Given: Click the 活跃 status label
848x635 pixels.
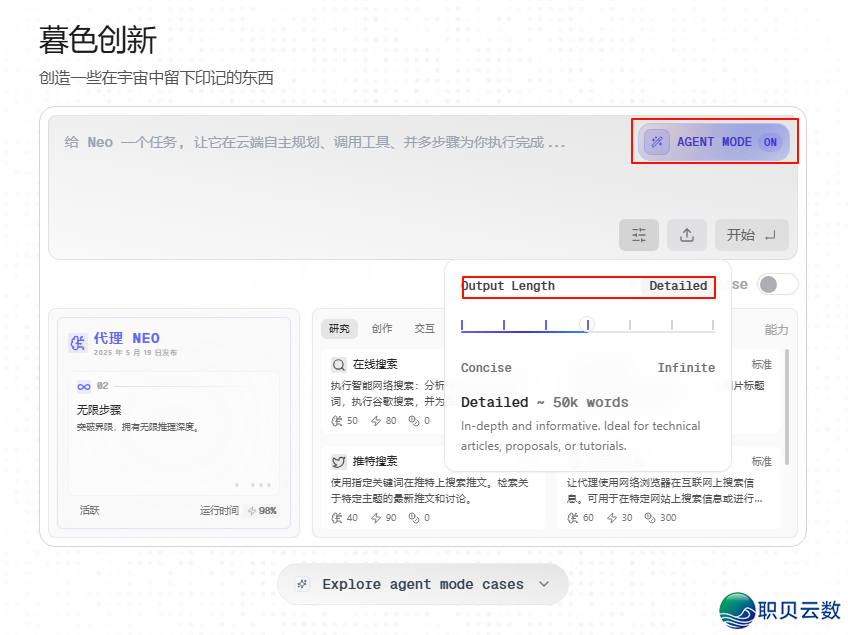Looking at the screenshot, I should pos(90,510).
